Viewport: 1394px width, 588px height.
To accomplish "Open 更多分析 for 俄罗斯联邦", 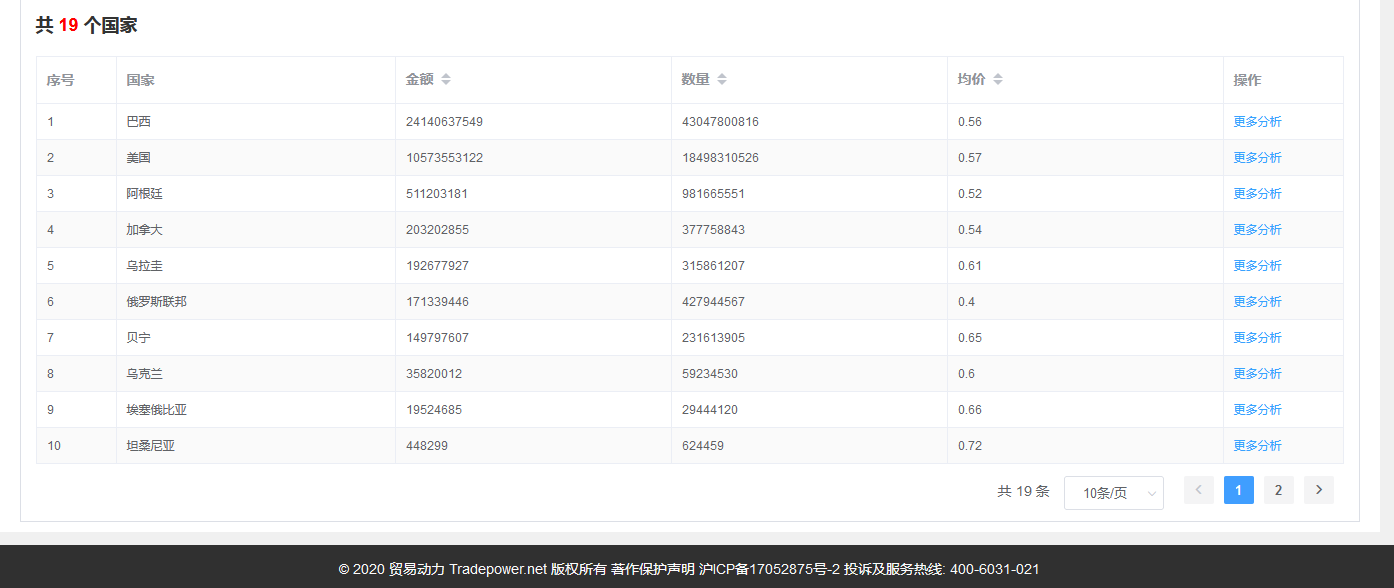I will [1257, 302].
